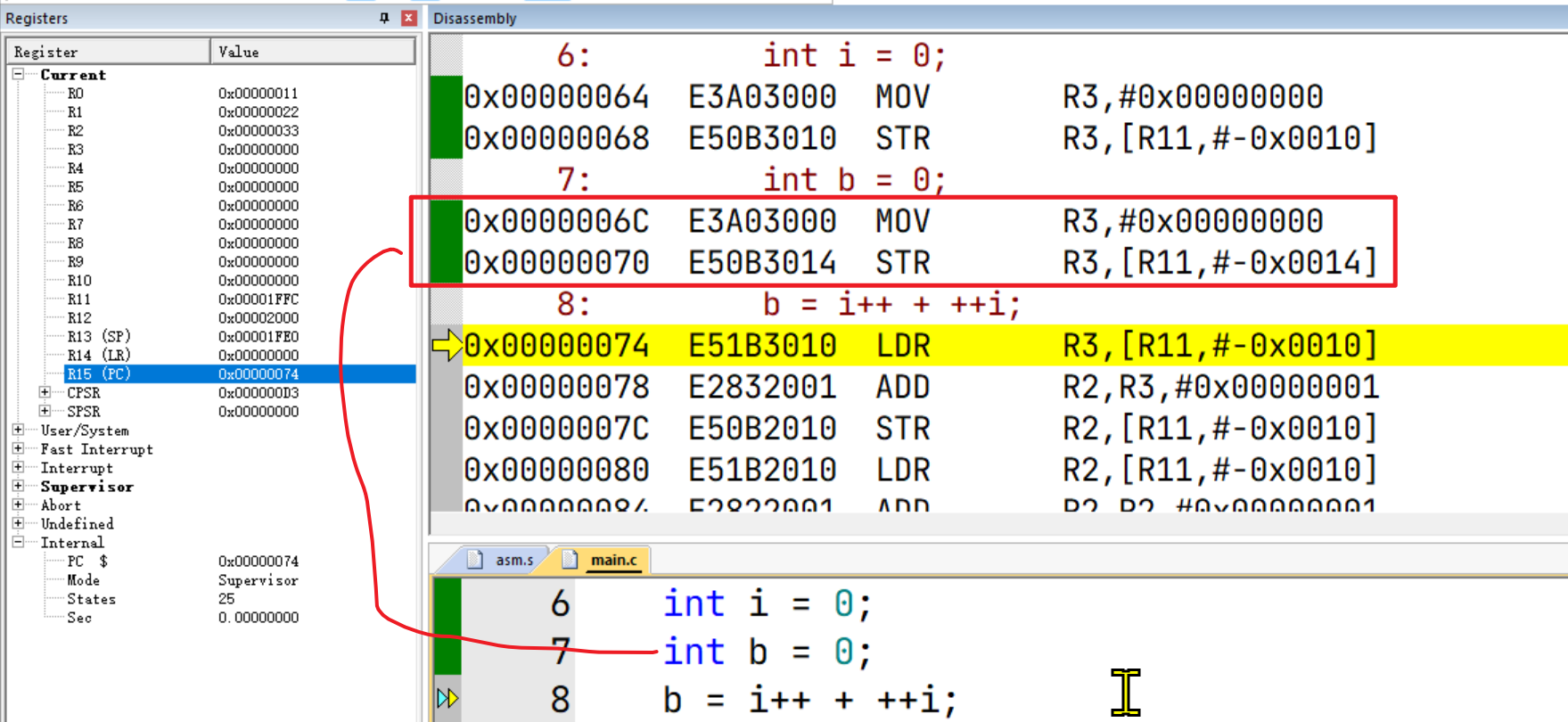This screenshot has width=1568, height=722.
Task: Click highlighted LDR instruction at 0x00000074
Action: (x=1015, y=345)
